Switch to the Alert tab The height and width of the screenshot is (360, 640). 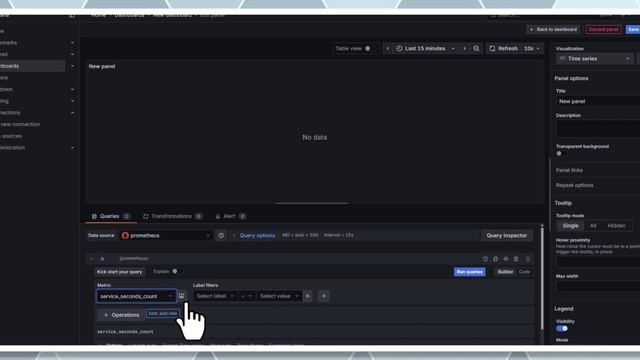tap(230, 216)
